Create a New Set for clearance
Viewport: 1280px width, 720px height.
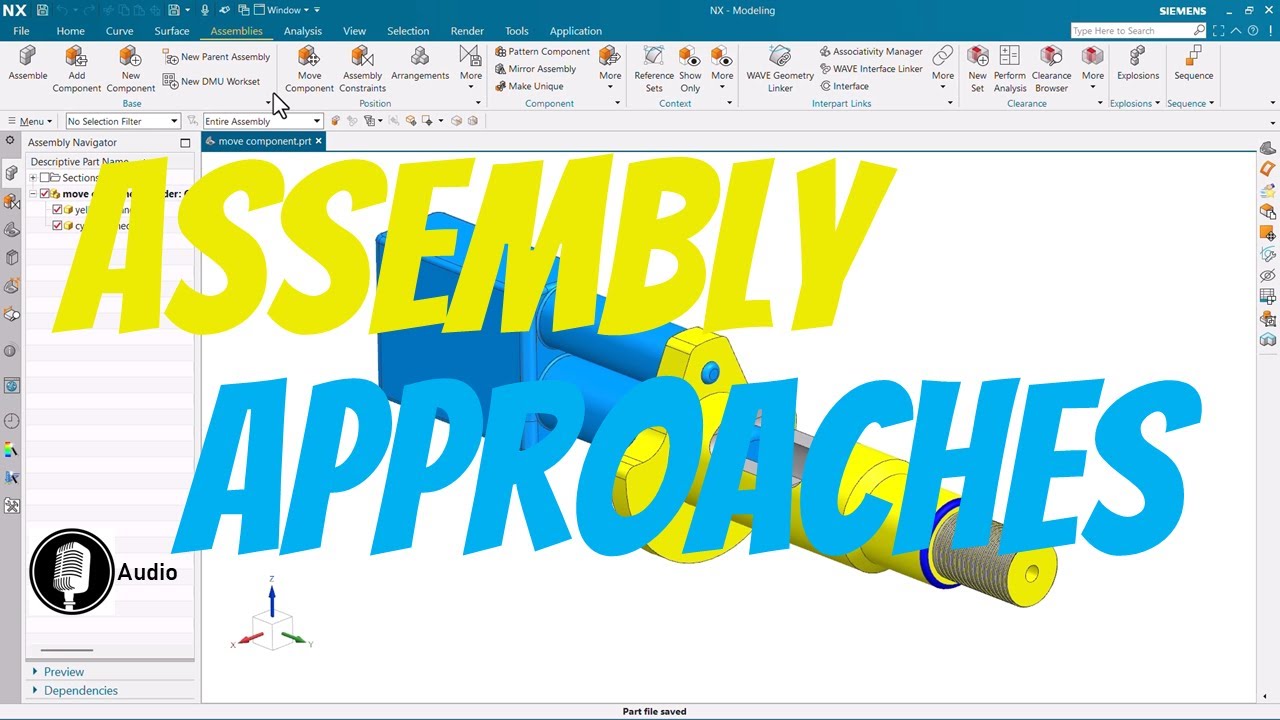point(977,69)
